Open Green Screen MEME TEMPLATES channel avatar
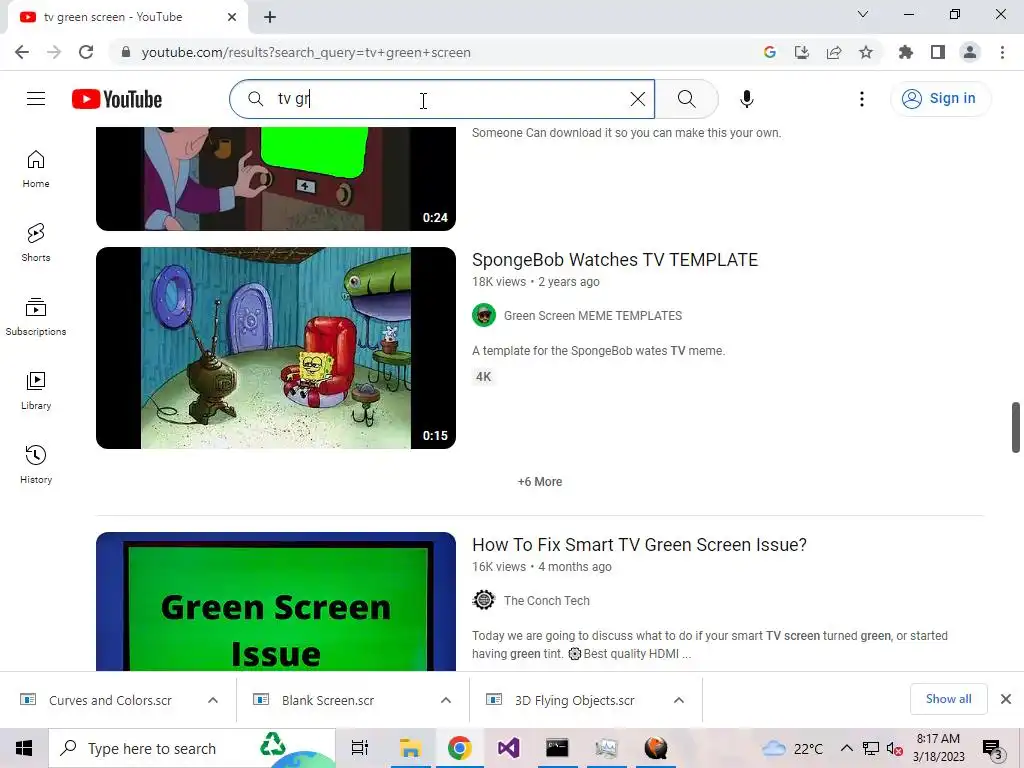The image size is (1024, 768). (x=484, y=315)
